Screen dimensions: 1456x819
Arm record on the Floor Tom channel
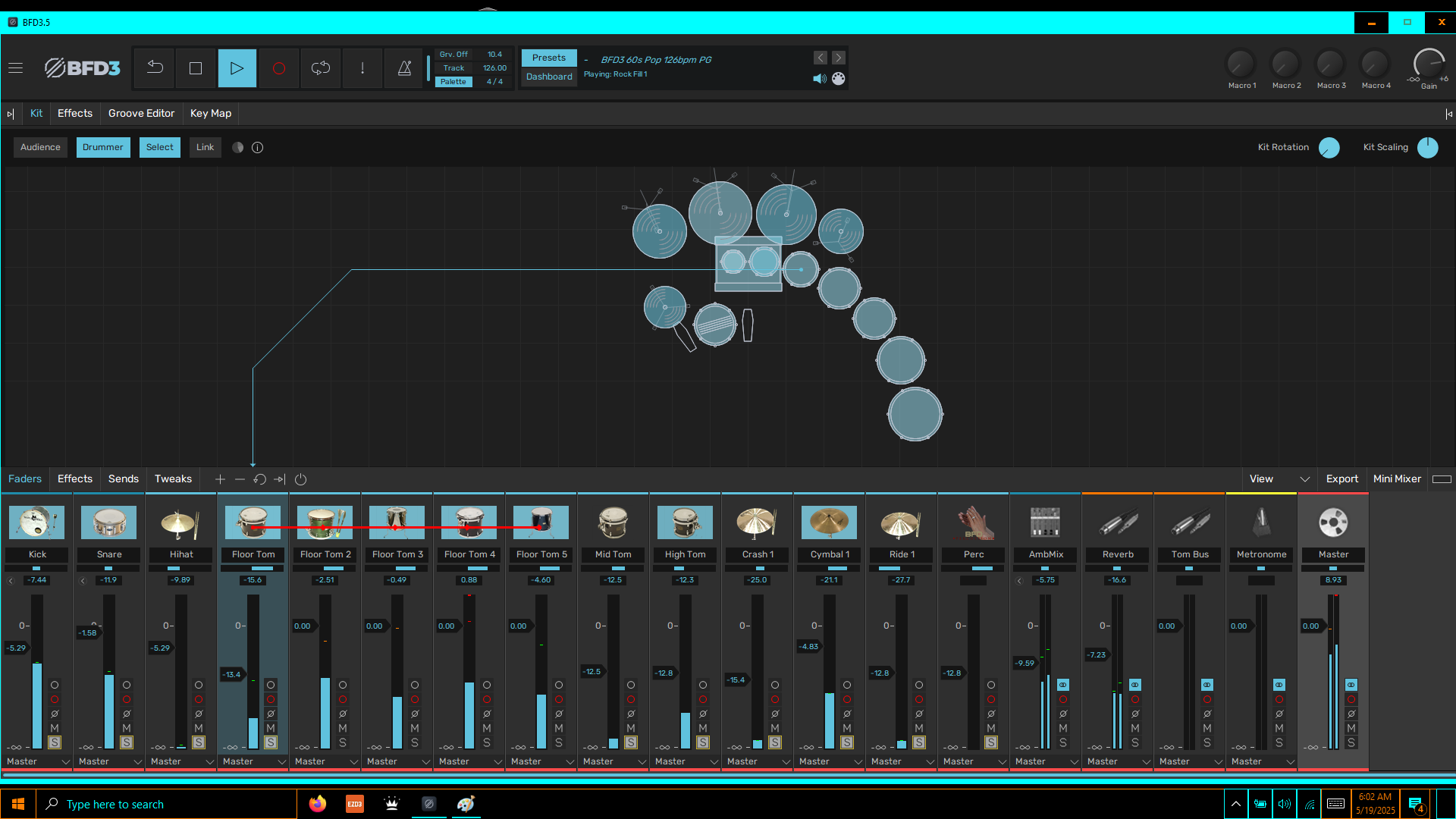point(271,699)
